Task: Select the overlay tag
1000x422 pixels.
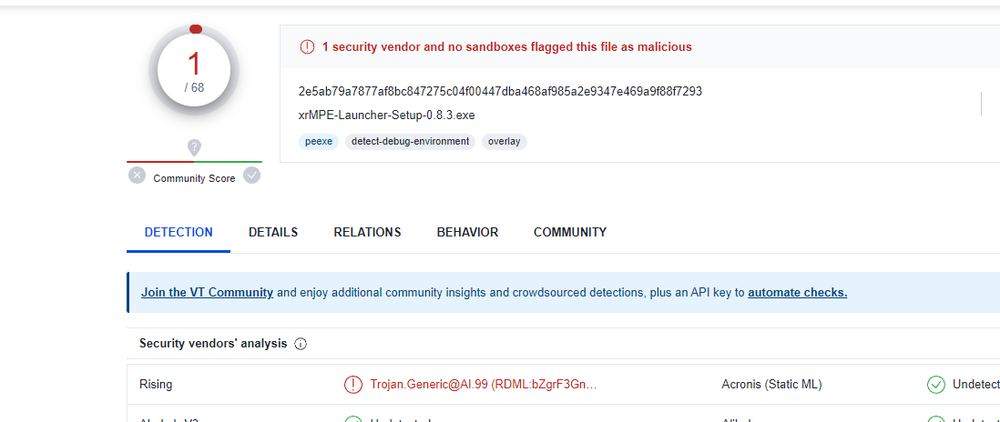Action: (x=503, y=141)
